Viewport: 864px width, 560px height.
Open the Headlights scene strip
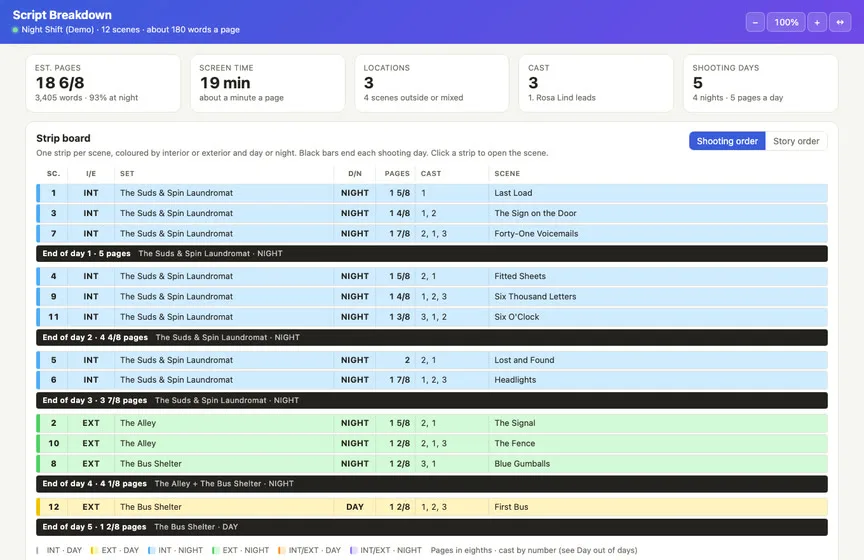tap(432, 380)
